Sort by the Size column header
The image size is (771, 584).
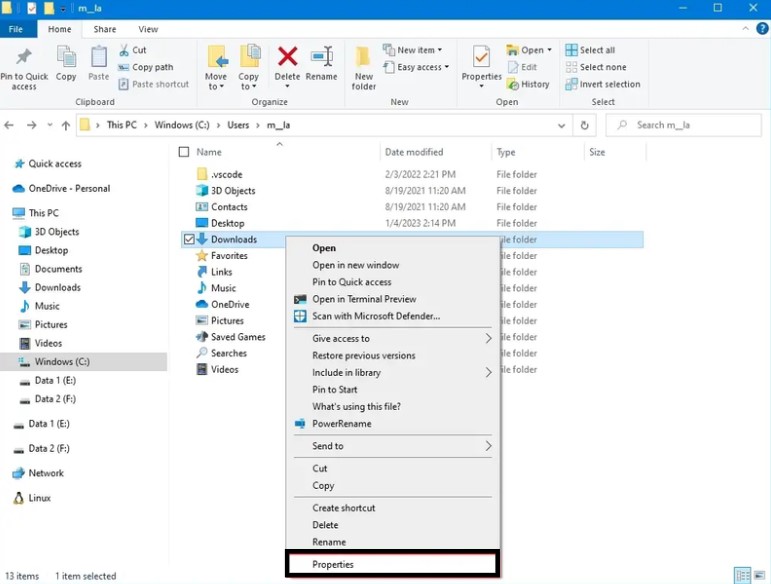[x=597, y=152]
